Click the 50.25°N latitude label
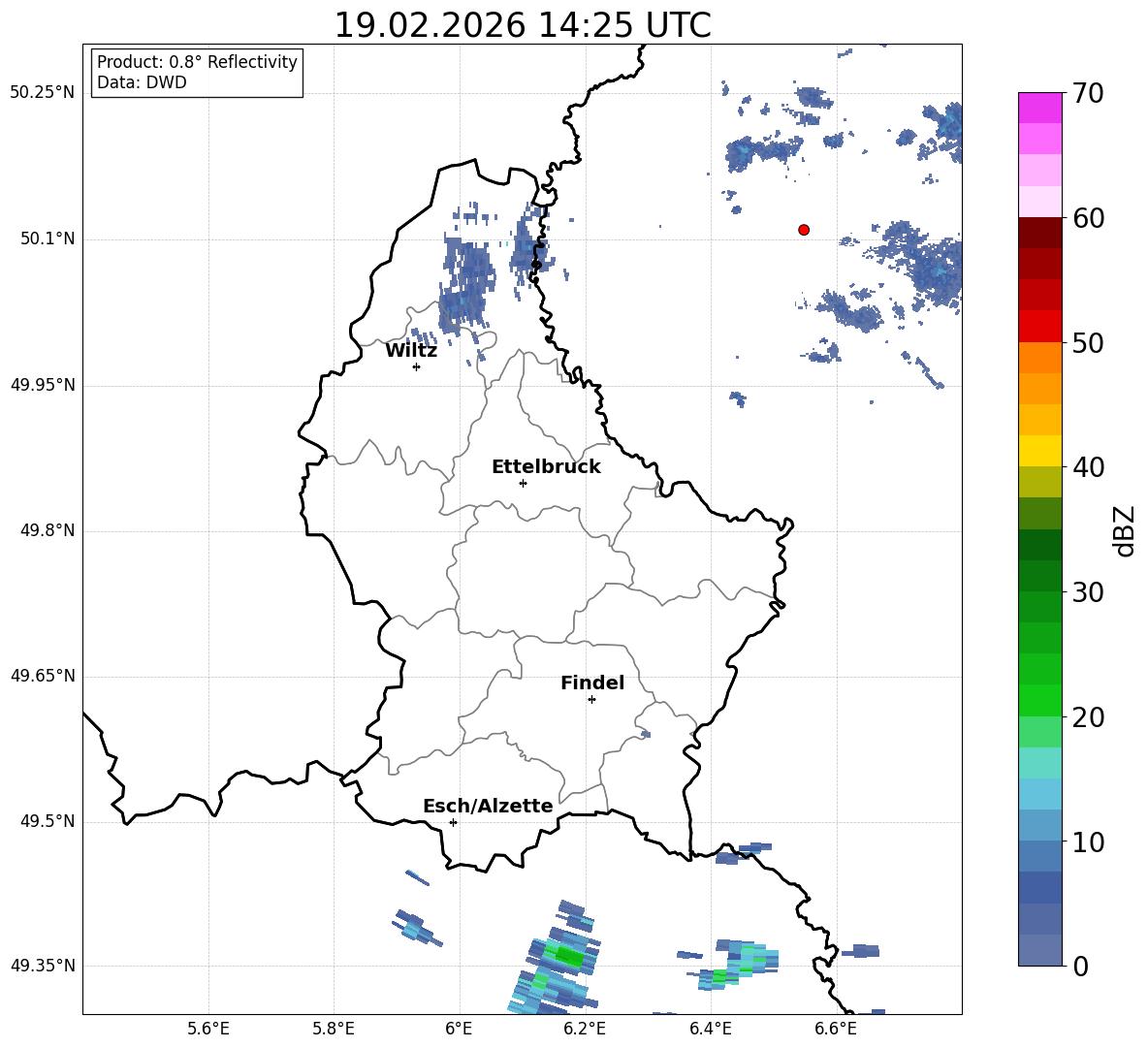 coord(43,93)
